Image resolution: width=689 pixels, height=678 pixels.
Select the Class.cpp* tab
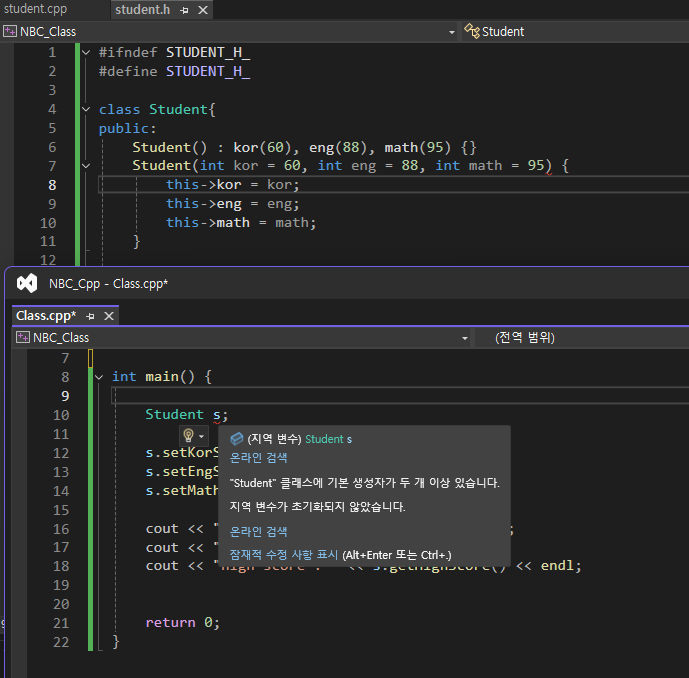pos(46,316)
